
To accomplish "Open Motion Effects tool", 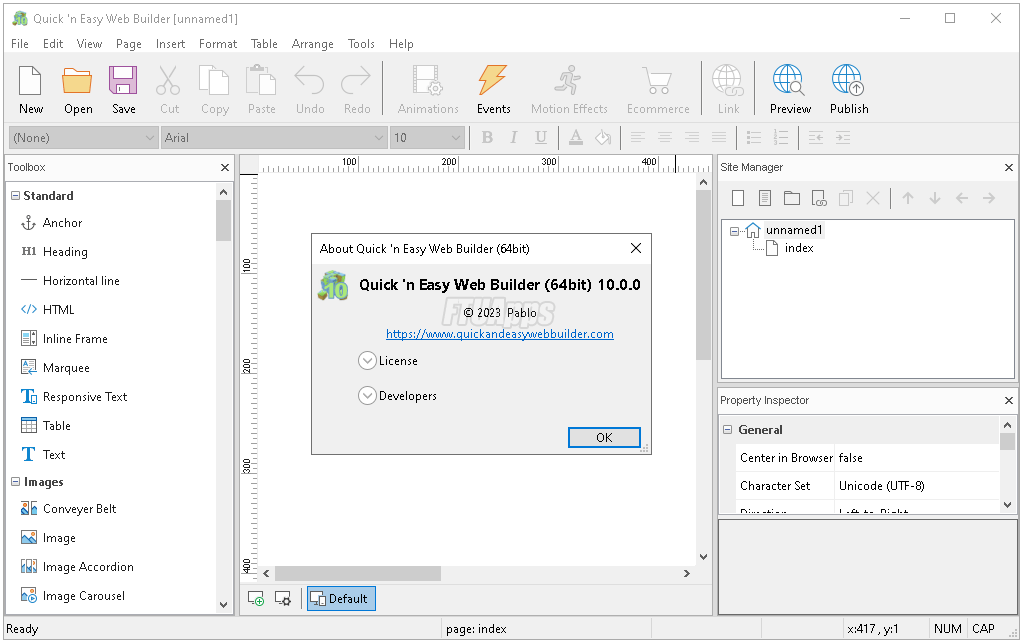I will tap(569, 89).
